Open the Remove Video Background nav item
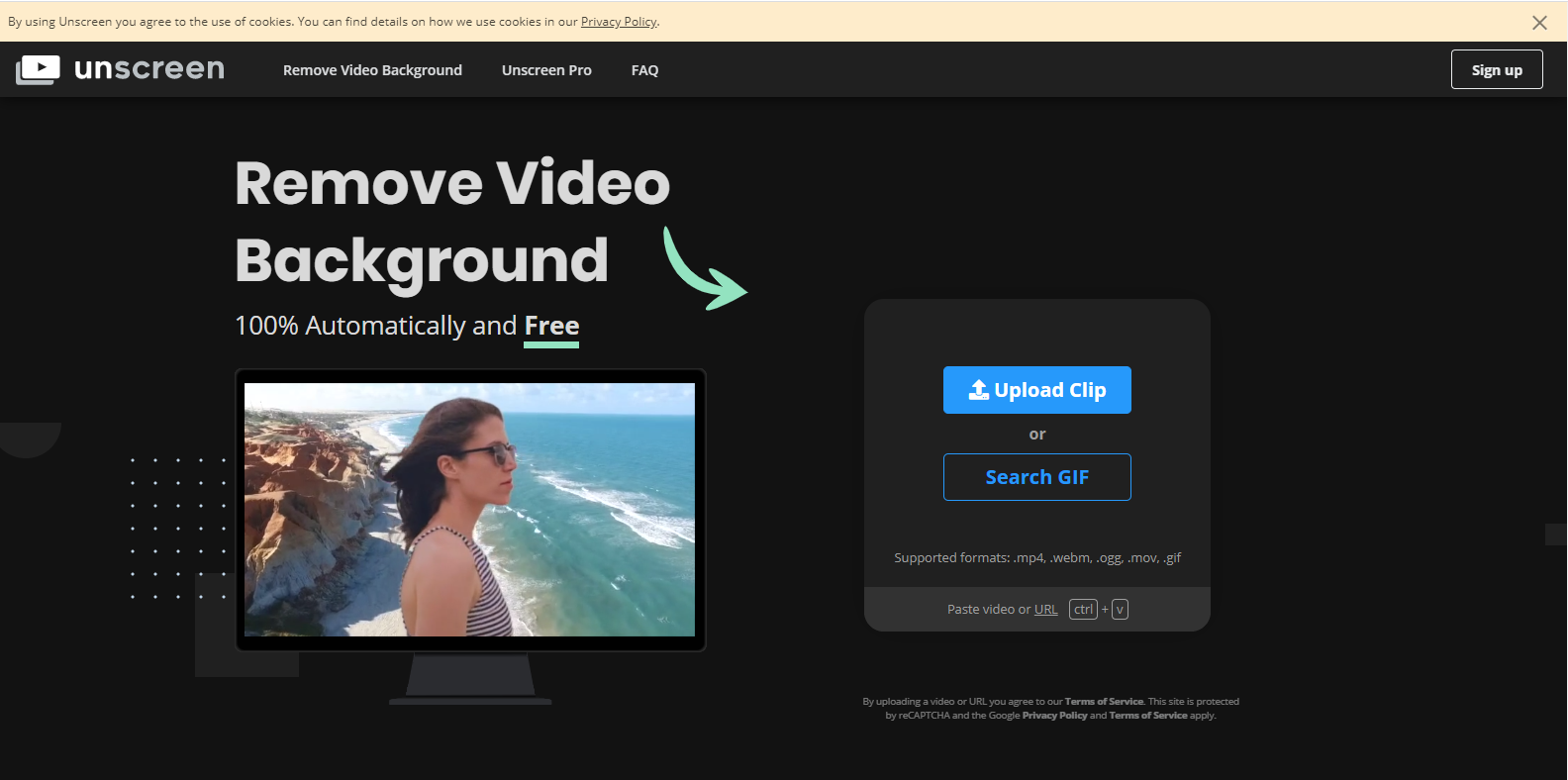The image size is (1568, 780). pyautogui.click(x=372, y=70)
